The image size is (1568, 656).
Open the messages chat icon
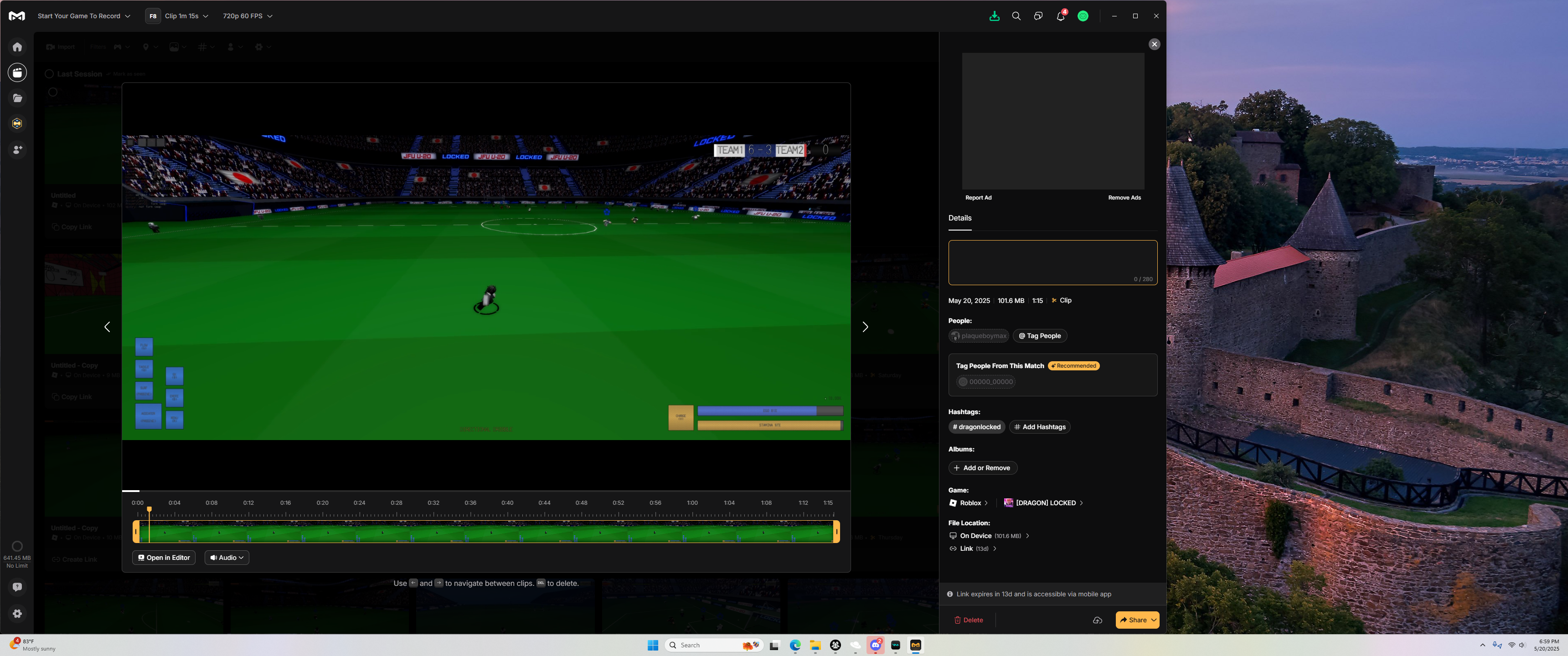tap(1038, 16)
